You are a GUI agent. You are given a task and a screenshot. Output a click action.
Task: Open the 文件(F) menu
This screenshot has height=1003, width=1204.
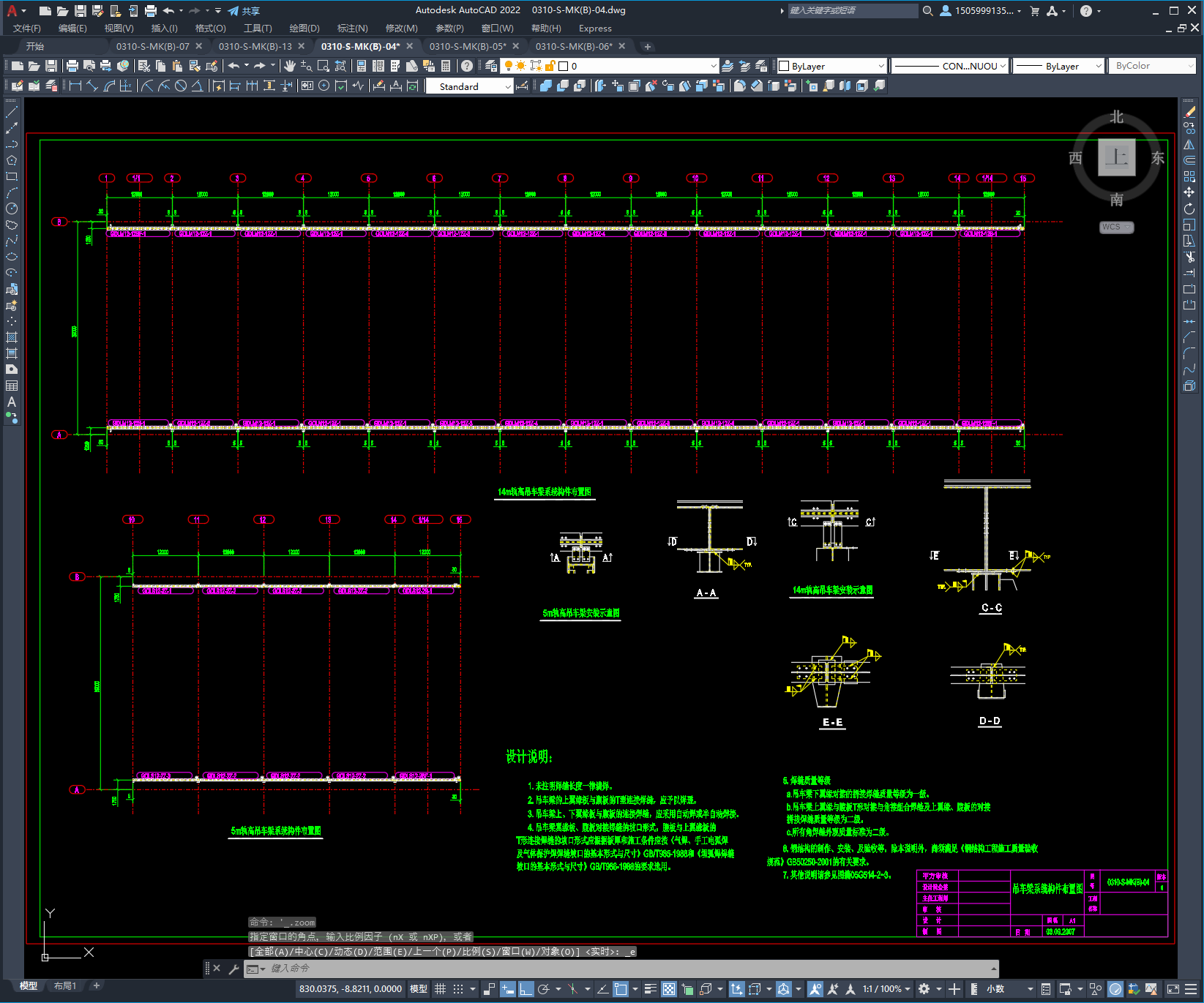(x=27, y=29)
